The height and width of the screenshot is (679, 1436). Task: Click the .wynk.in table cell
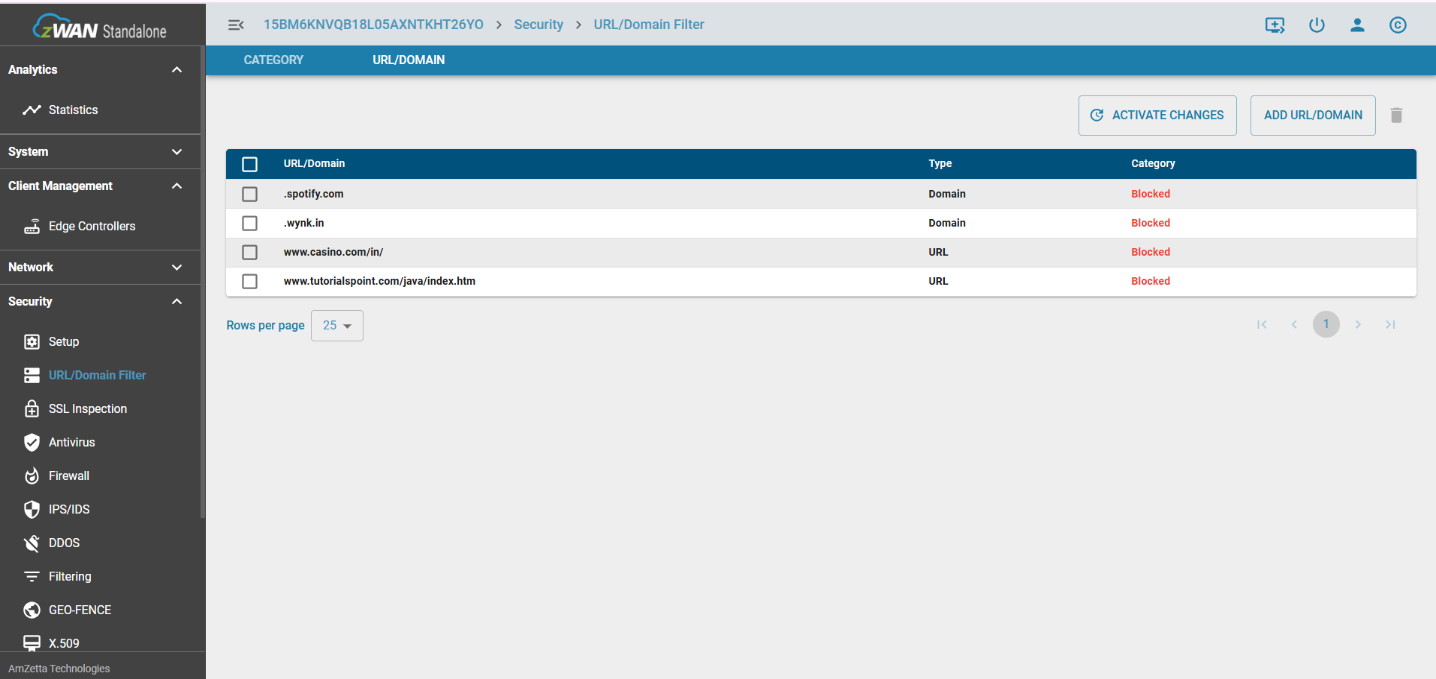(304, 223)
